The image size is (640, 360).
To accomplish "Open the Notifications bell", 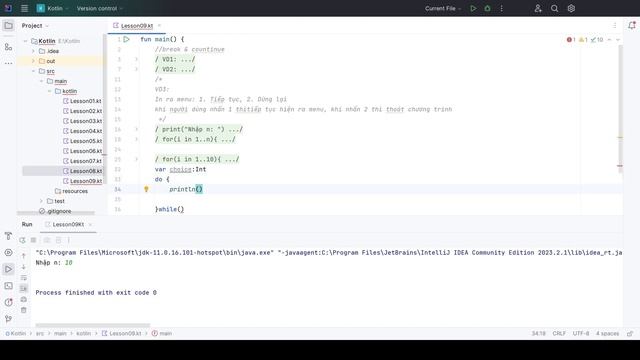I will pos(632,25).
